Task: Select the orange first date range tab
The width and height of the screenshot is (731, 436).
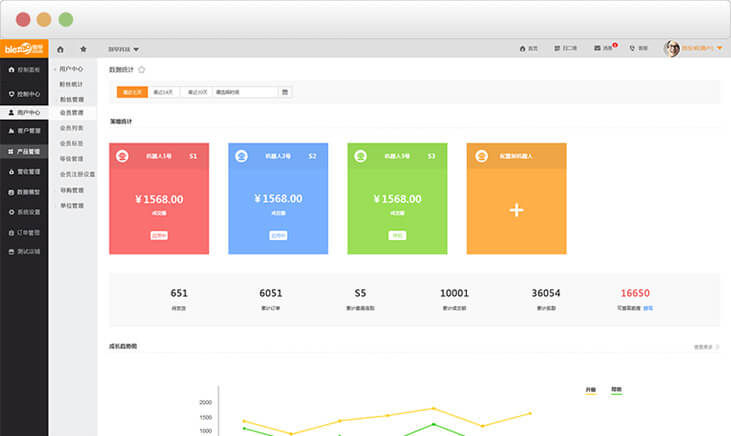Action: [132, 92]
